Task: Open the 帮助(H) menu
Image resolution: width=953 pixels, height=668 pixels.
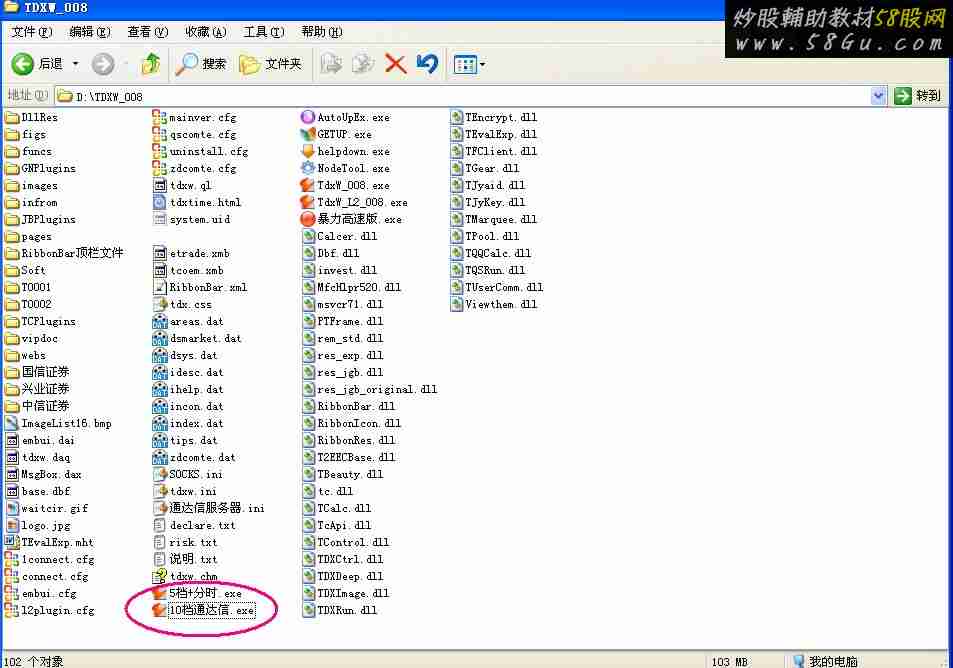Action: (322, 32)
